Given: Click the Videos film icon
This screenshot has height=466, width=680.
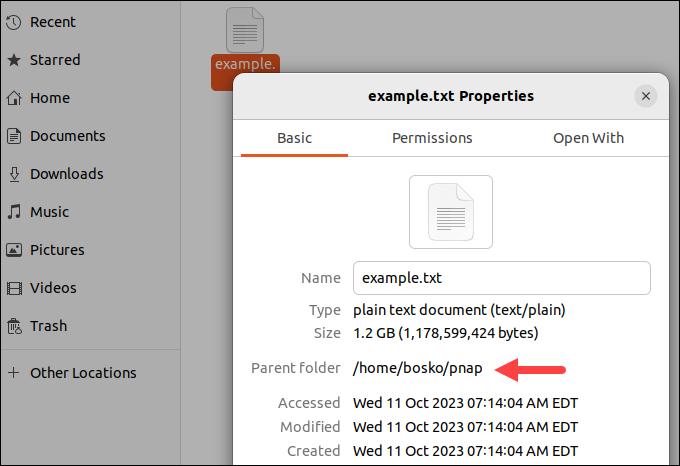Looking at the screenshot, I should pyautogui.click(x=14, y=288).
